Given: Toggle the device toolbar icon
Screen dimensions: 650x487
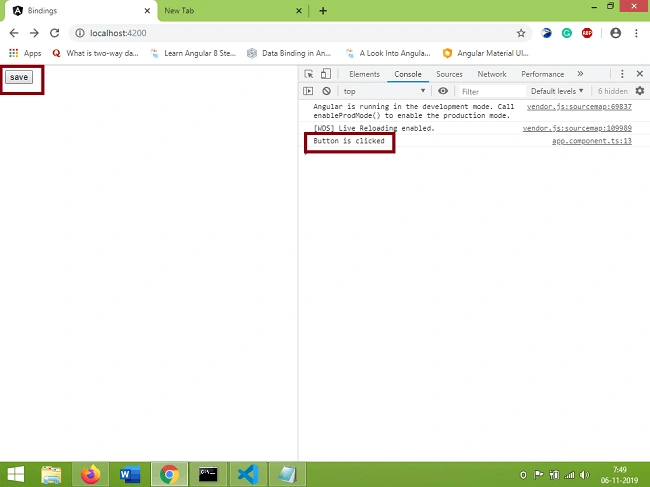Looking at the screenshot, I should [326, 74].
